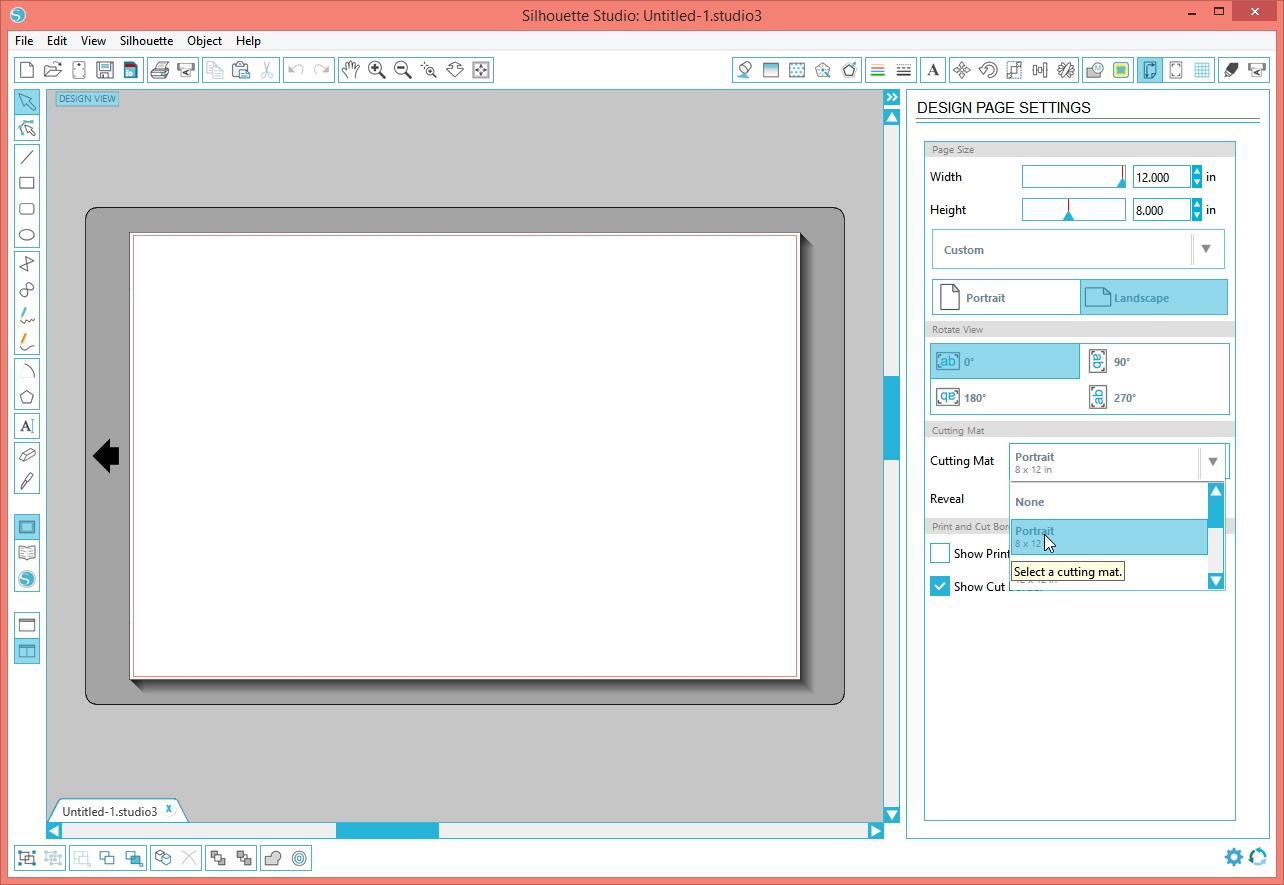This screenshot has height=885, width=1284.
Task: Save to SD card icon
Action: click(x=131, y=70)
